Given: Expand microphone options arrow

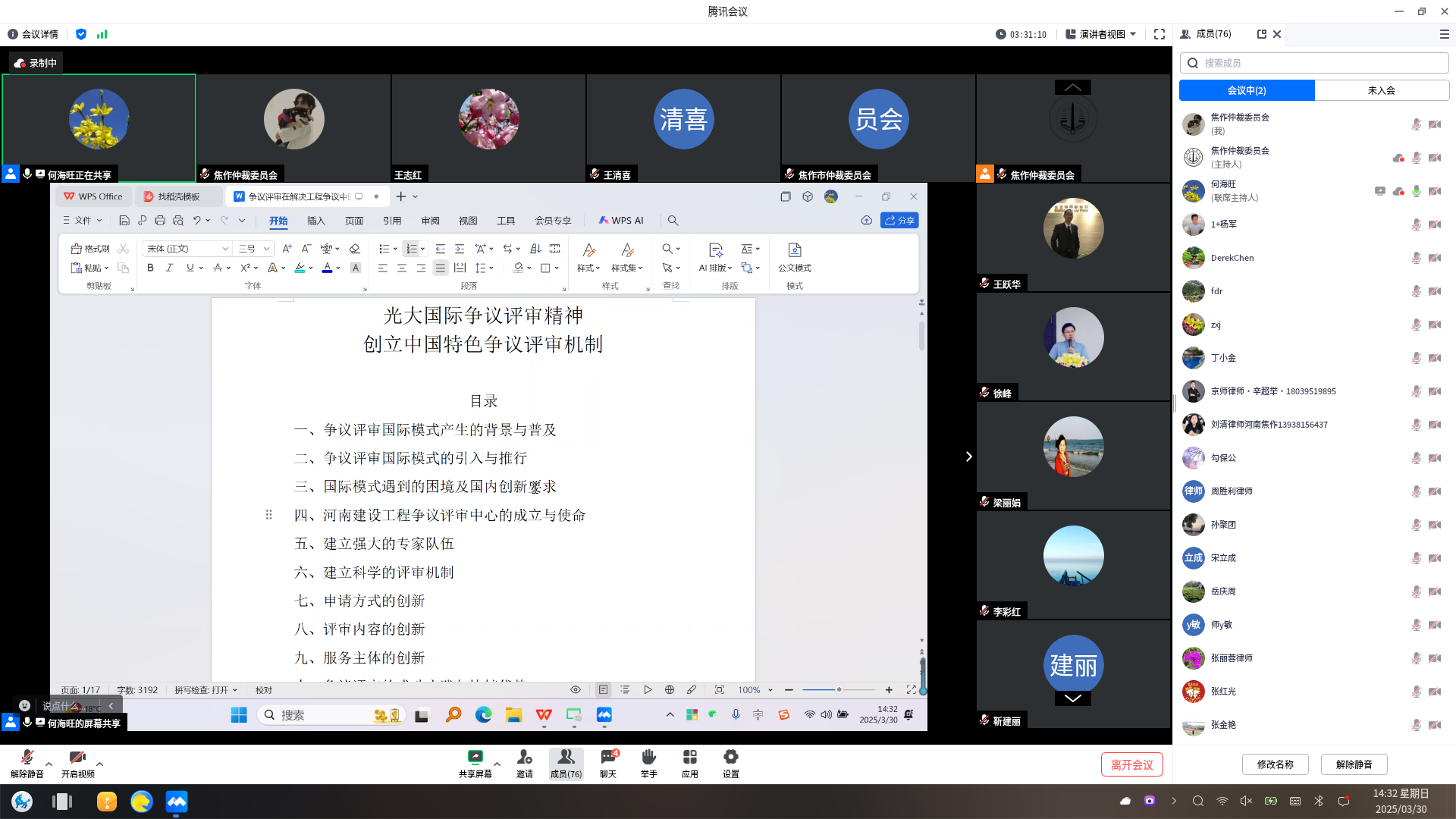Looking at the screenshot, I should (49, 764).
